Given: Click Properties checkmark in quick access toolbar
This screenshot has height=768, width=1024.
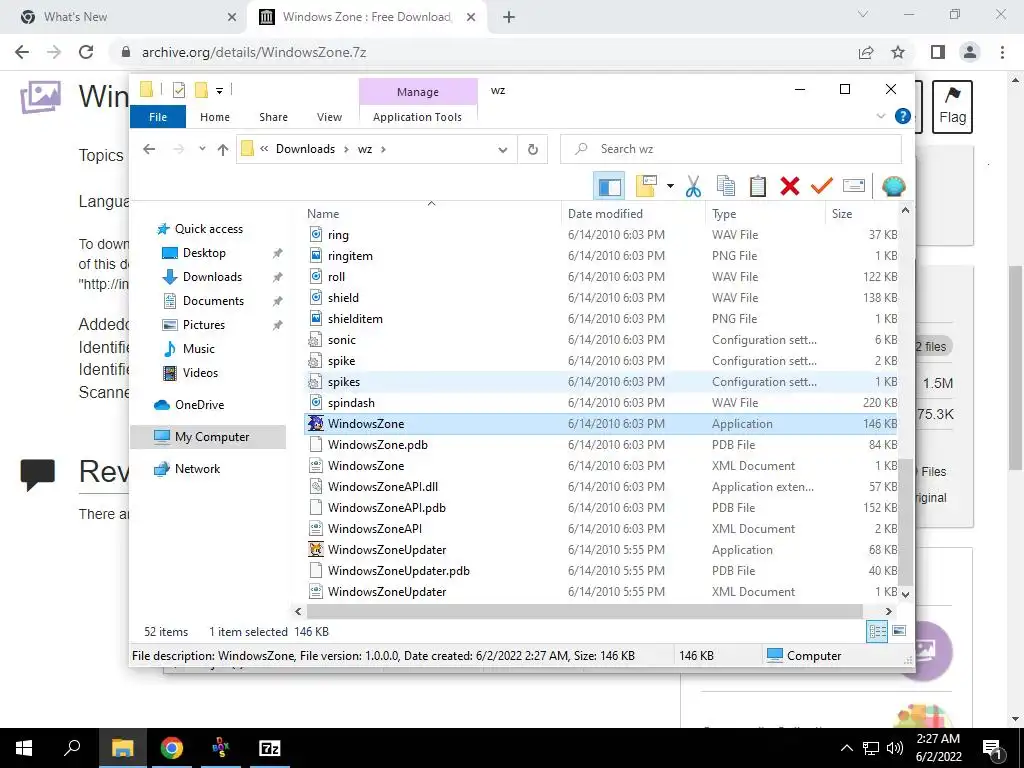Looking at the screenshot, I should tap(179, 90).
